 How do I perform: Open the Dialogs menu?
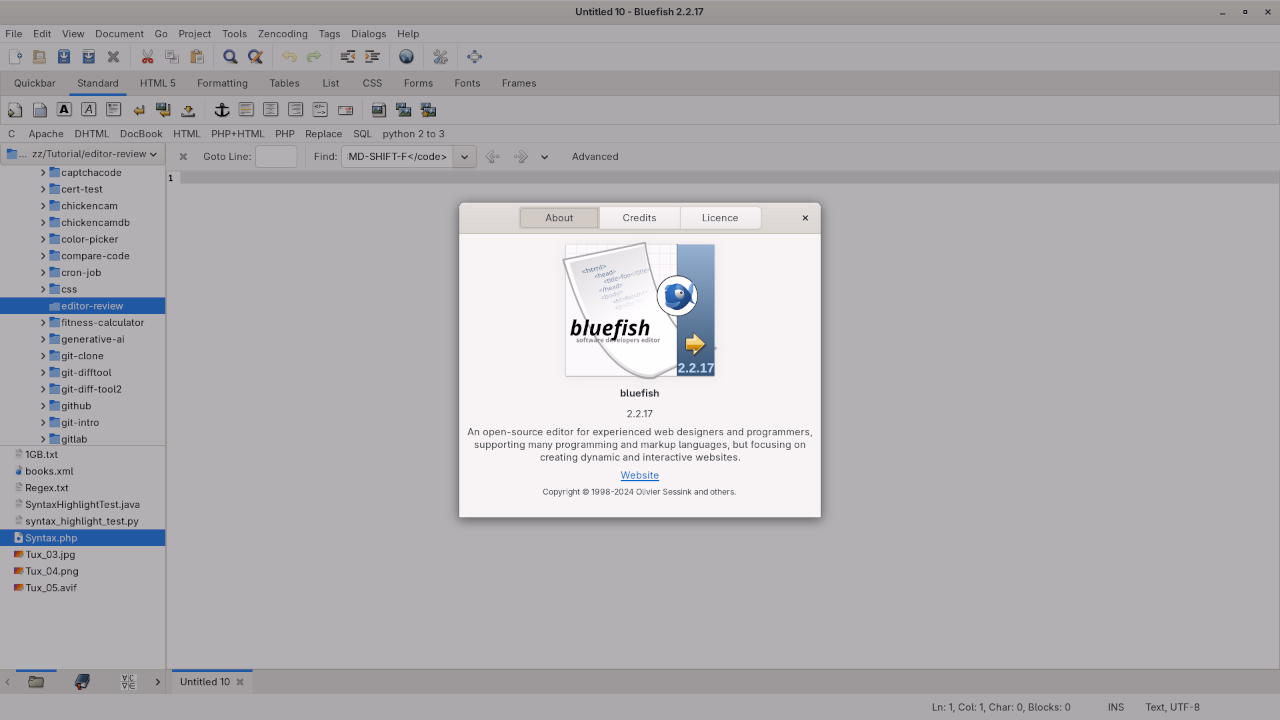tap(368, 34)
